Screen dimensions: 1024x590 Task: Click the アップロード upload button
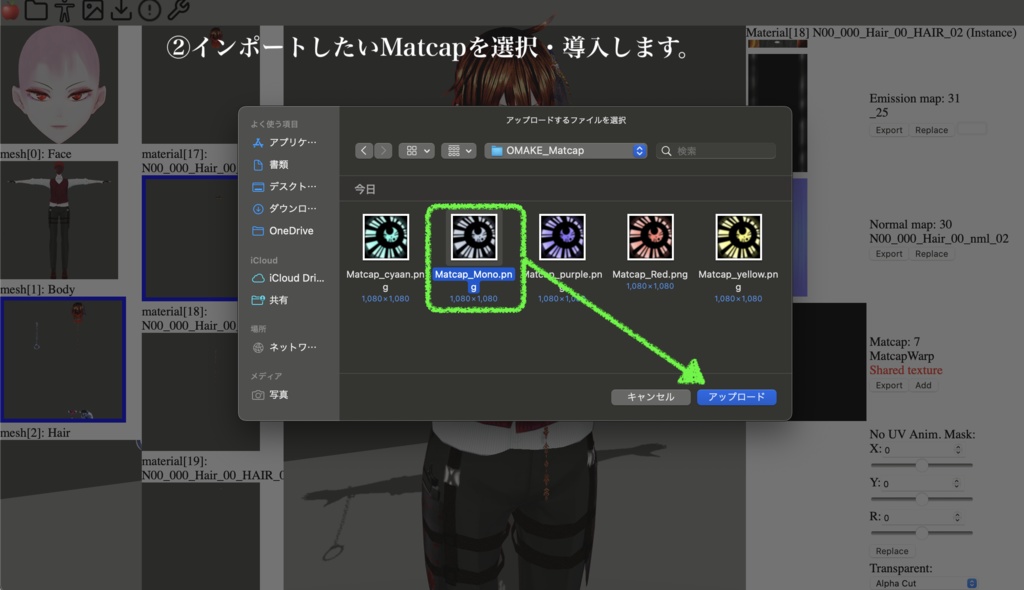[x=734, y=397]
